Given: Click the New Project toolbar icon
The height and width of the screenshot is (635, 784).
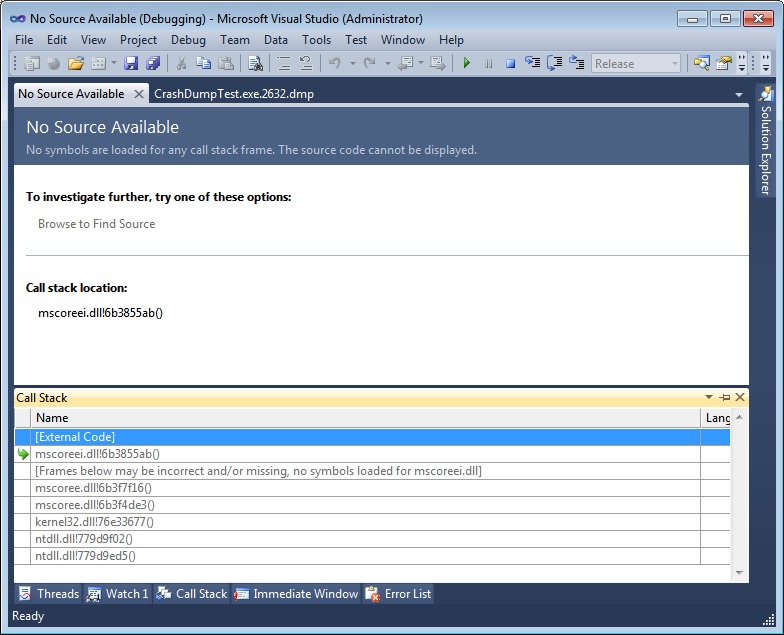Looking at the screenshot, I should [x=32, y=64].
